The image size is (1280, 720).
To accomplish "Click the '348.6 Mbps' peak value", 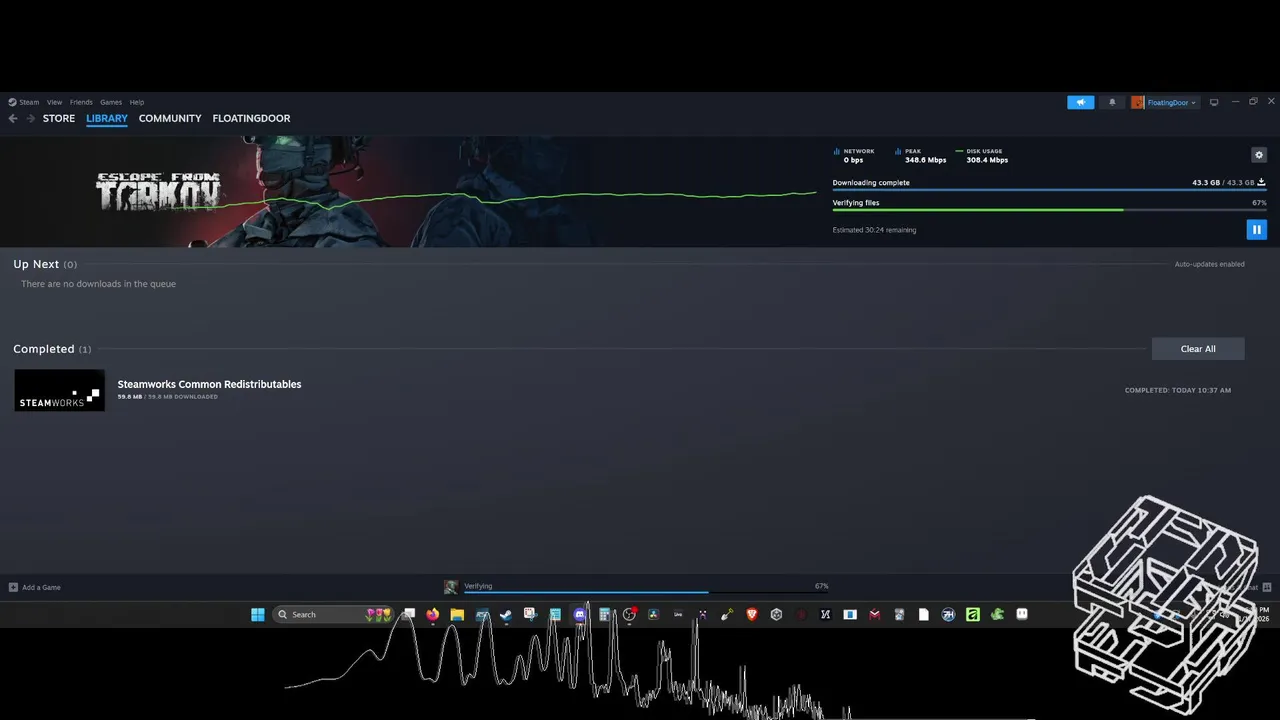I will click(x=925, y=160).
